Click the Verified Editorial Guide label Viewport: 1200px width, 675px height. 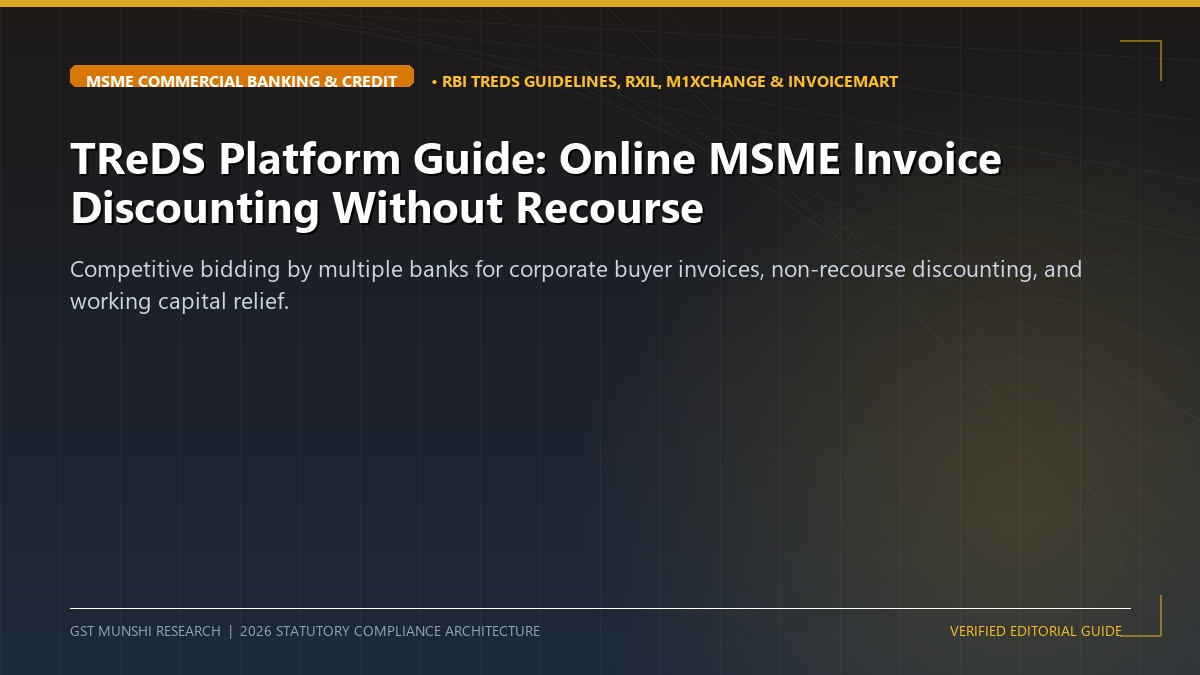pyautogui.click(x=1036, y=631)
